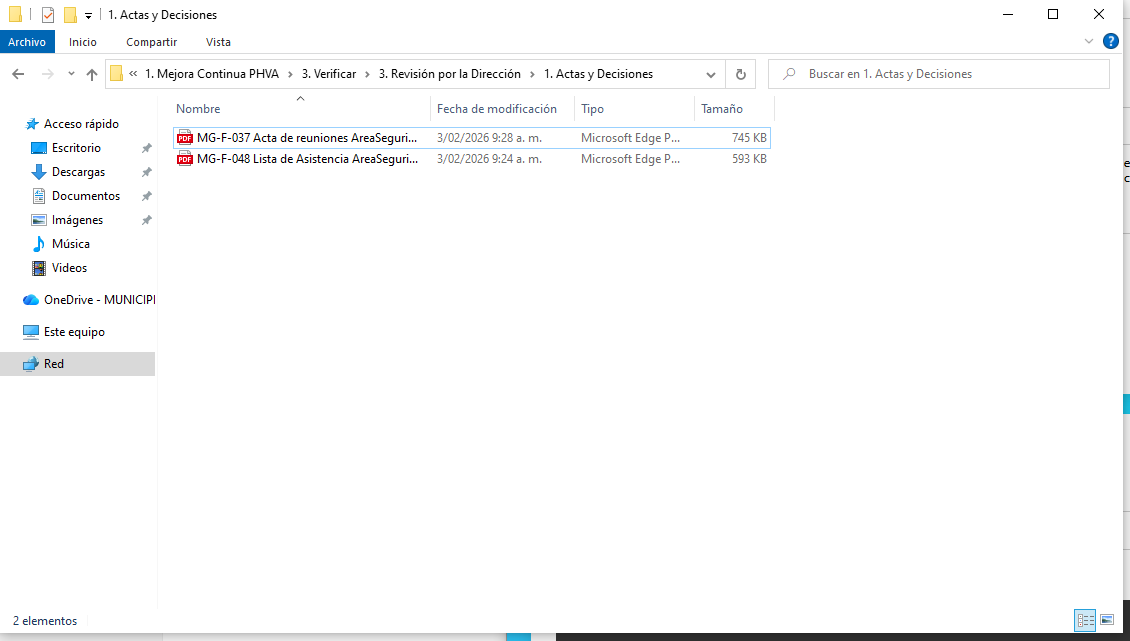Go back with the left arrow button
This screenshot has height=641, width=1130.
coord(18,74)
